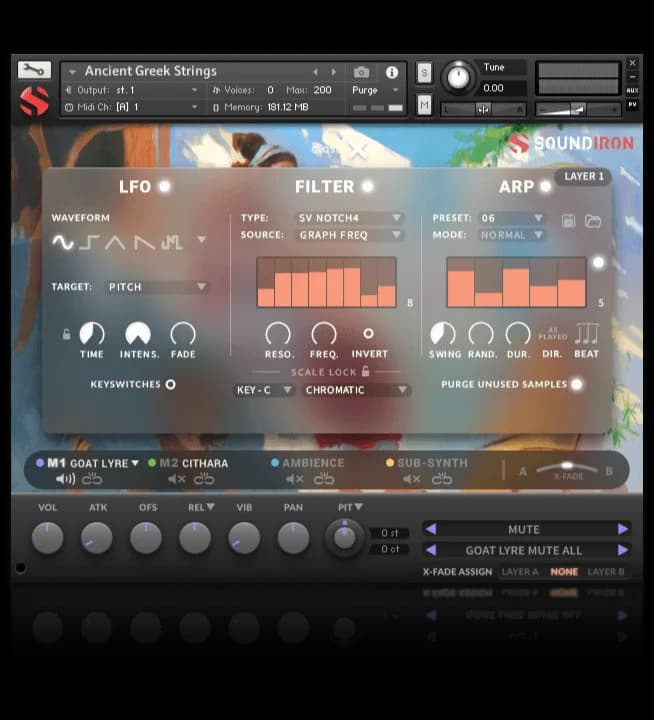Click the beat notes icon in ARP
This screenshot has height=720, width=654.
[587, 333]
